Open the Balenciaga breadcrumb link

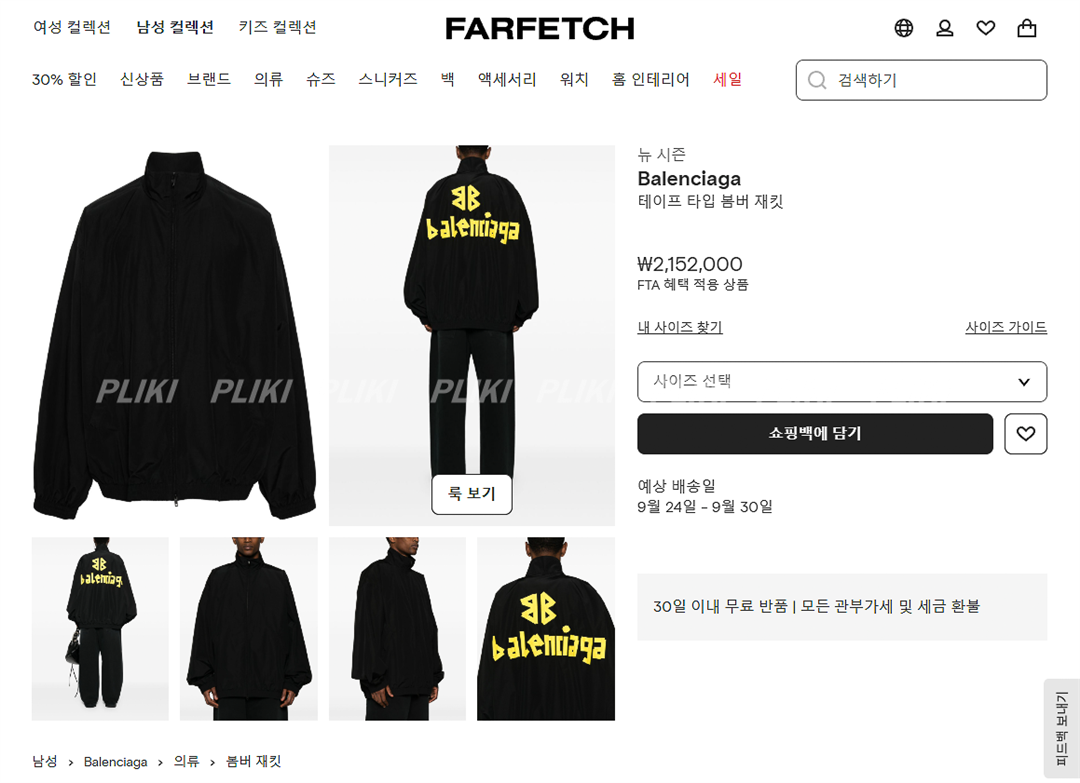click(116, 762)
